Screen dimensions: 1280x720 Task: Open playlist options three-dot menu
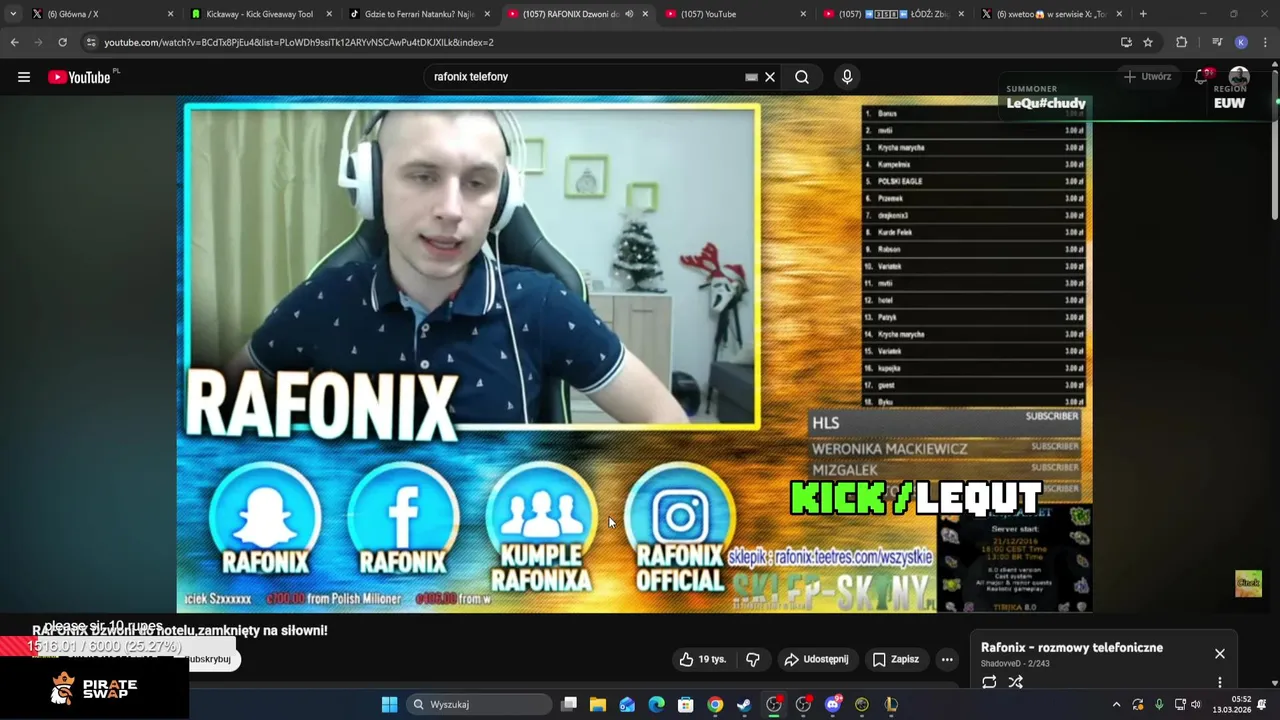click(1220, 682)
